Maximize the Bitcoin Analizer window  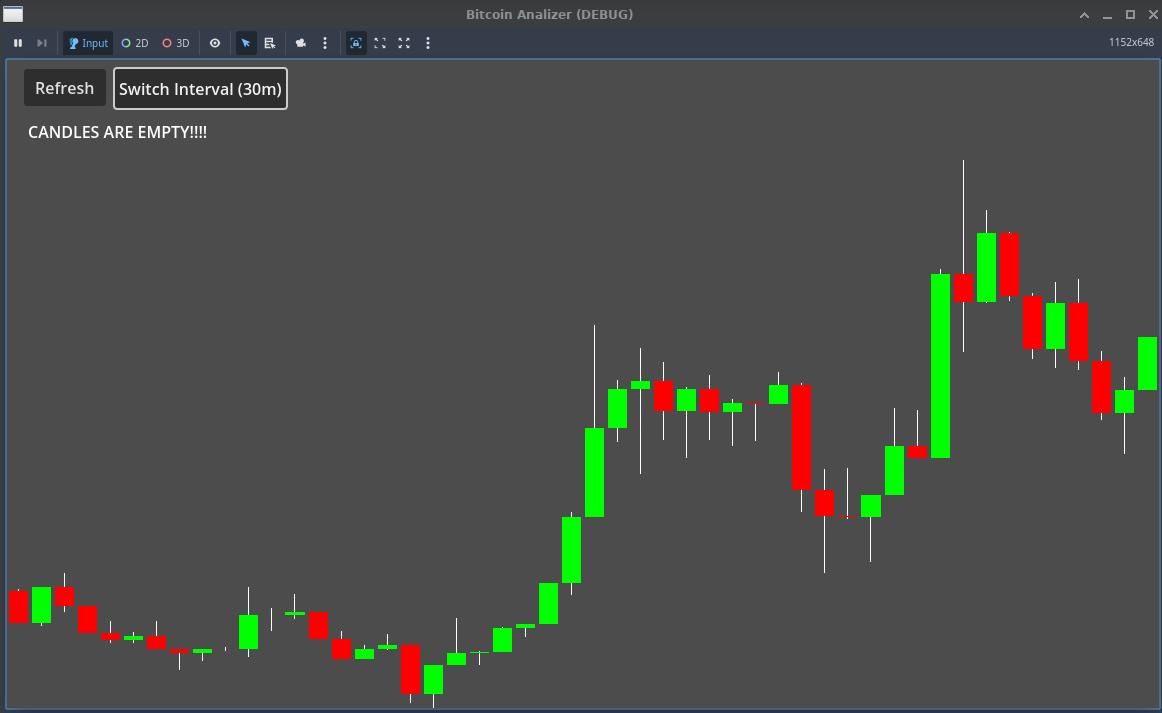(x=1130, y=15)
